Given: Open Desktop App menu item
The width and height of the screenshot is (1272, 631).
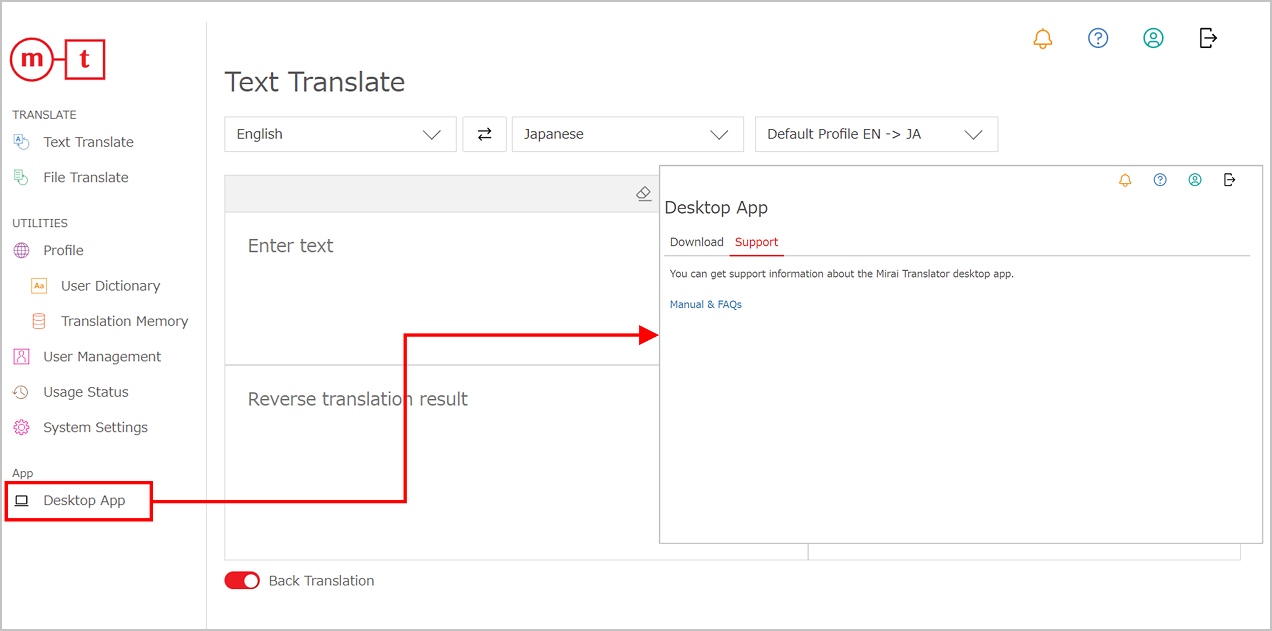Looking at the screenshot, I should (x=79, y=500).
